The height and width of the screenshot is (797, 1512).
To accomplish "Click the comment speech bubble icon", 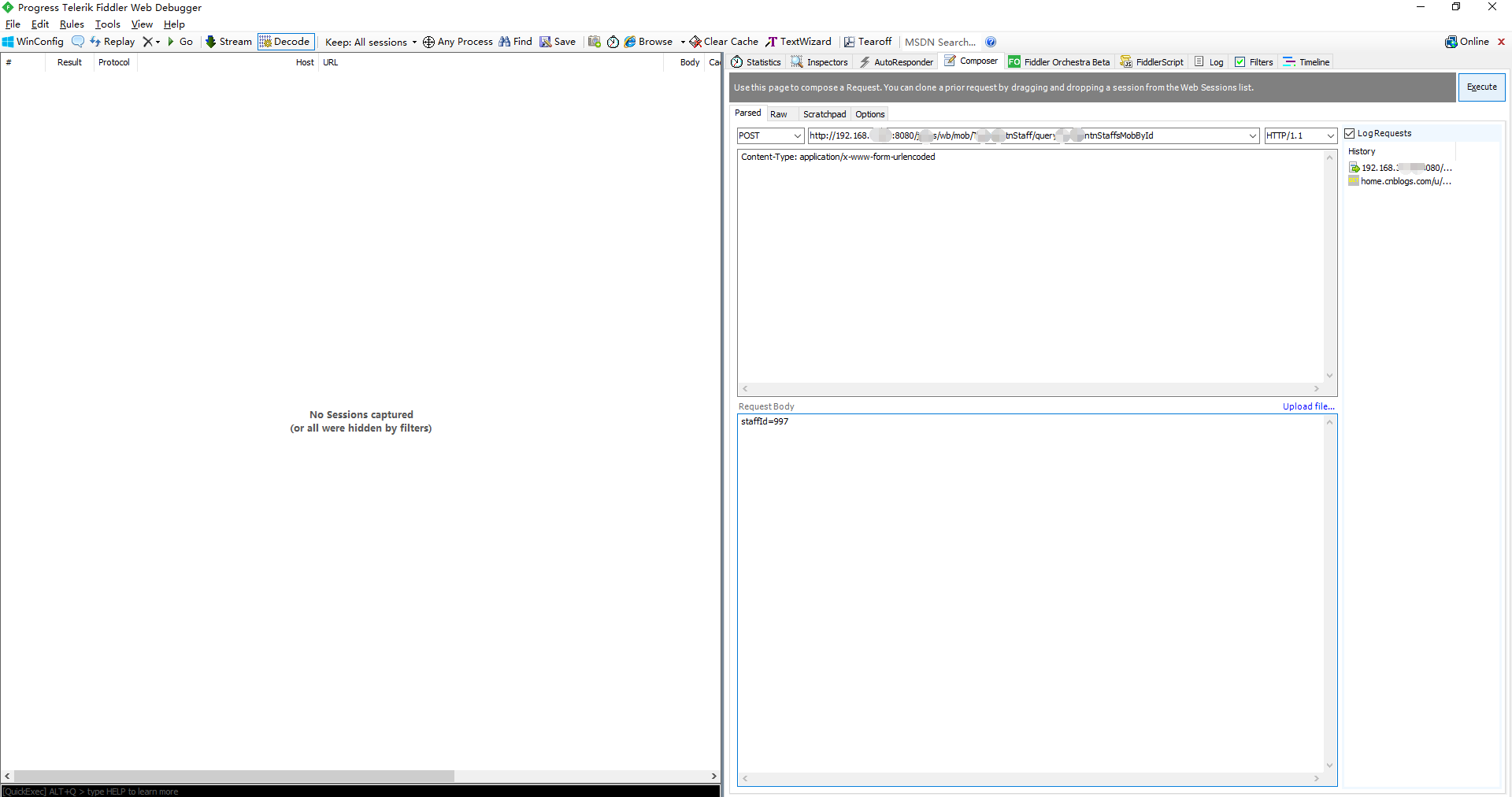I will pos(78,42).
